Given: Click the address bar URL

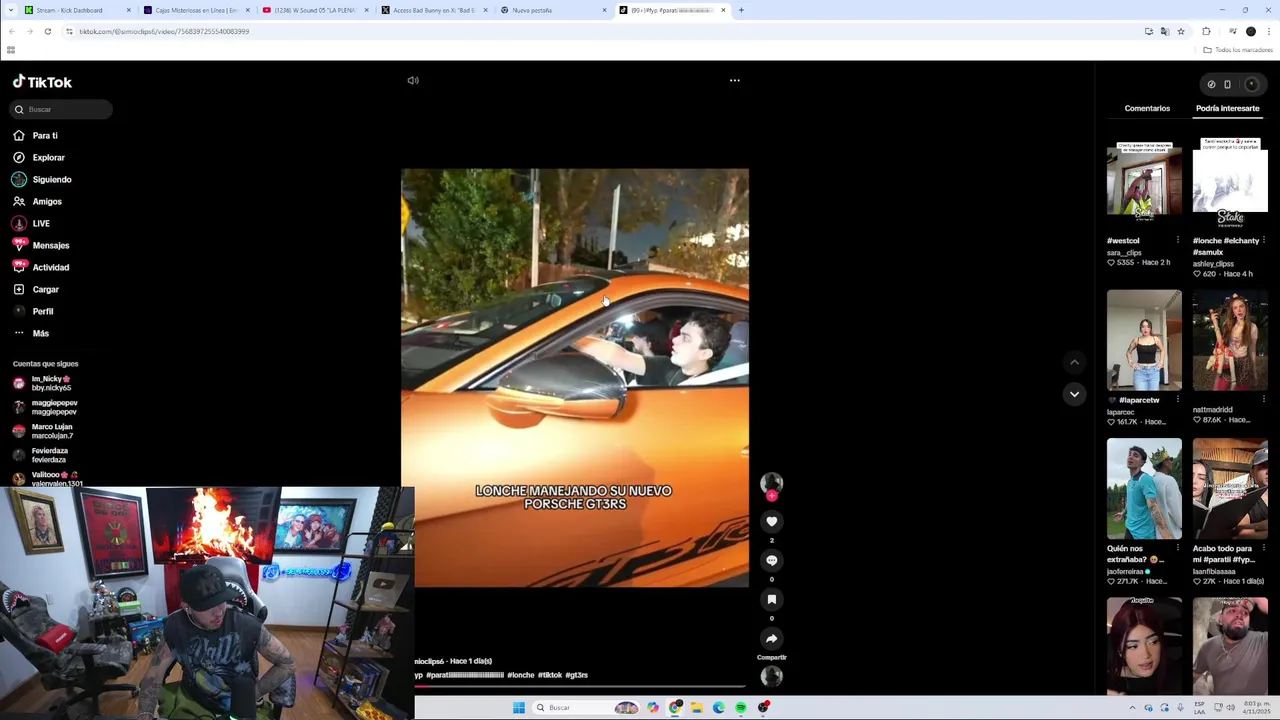Looking at the screenshot, I should 164,31.
